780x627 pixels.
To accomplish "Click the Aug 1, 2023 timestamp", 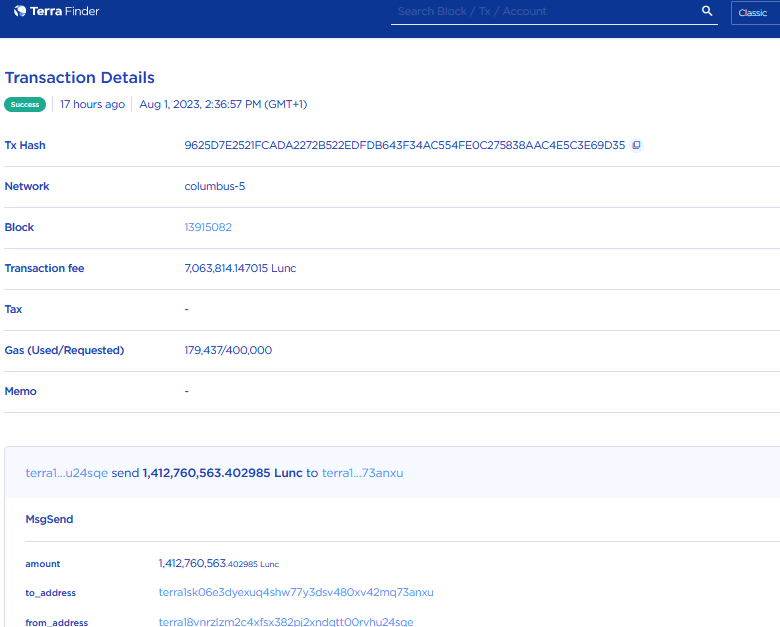I will coord(223,104).
